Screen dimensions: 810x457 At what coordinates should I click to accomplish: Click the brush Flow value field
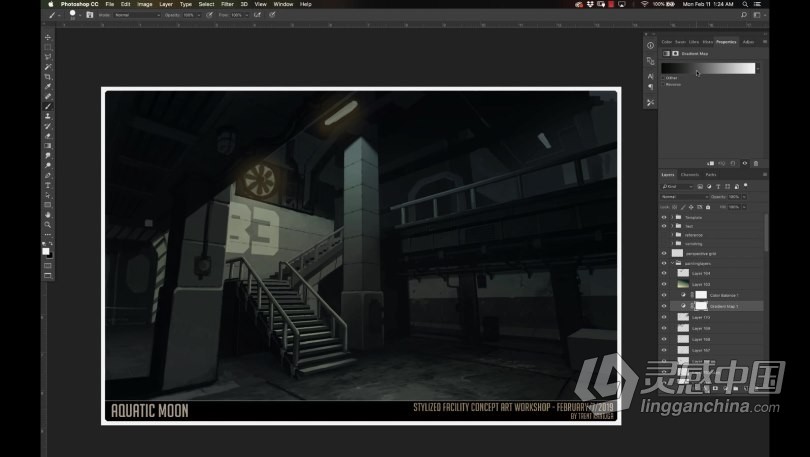(239, 15)
